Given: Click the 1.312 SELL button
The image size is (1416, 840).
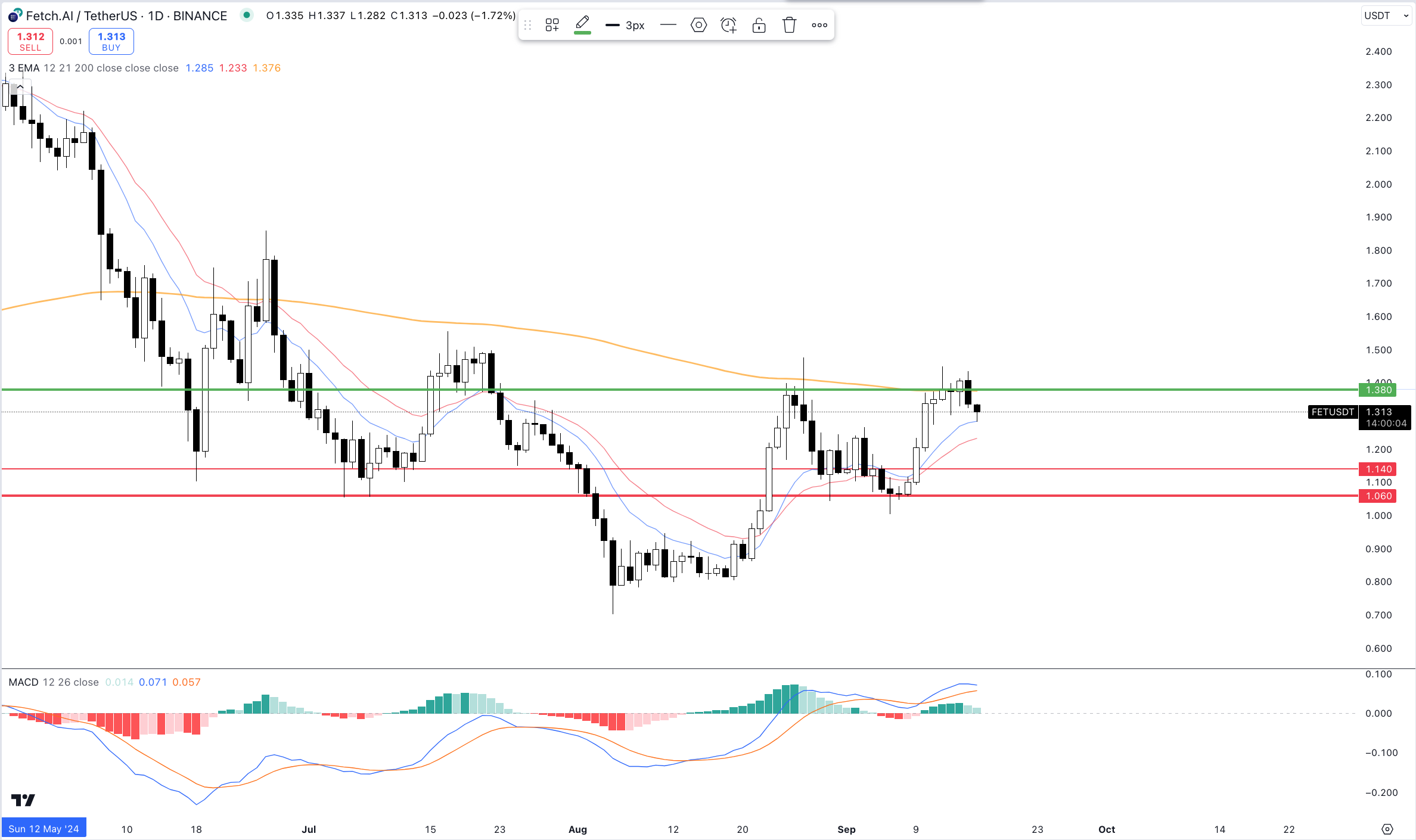Looking at the screenshot, I should point(30,41).
